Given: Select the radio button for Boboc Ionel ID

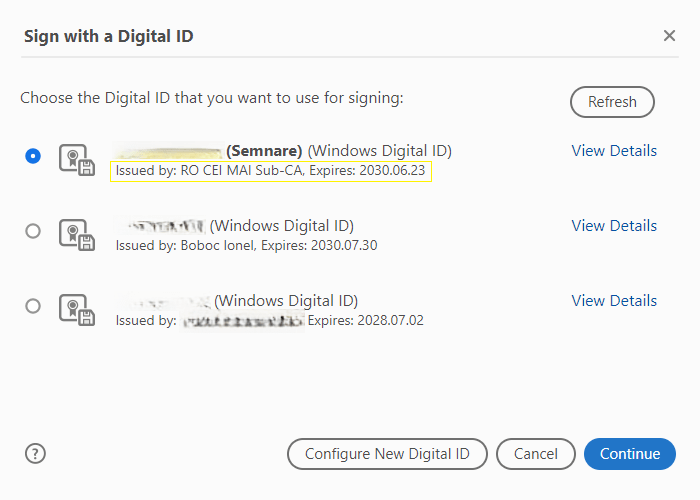Looking at the screenshot, I should click(x=33, y=231).
